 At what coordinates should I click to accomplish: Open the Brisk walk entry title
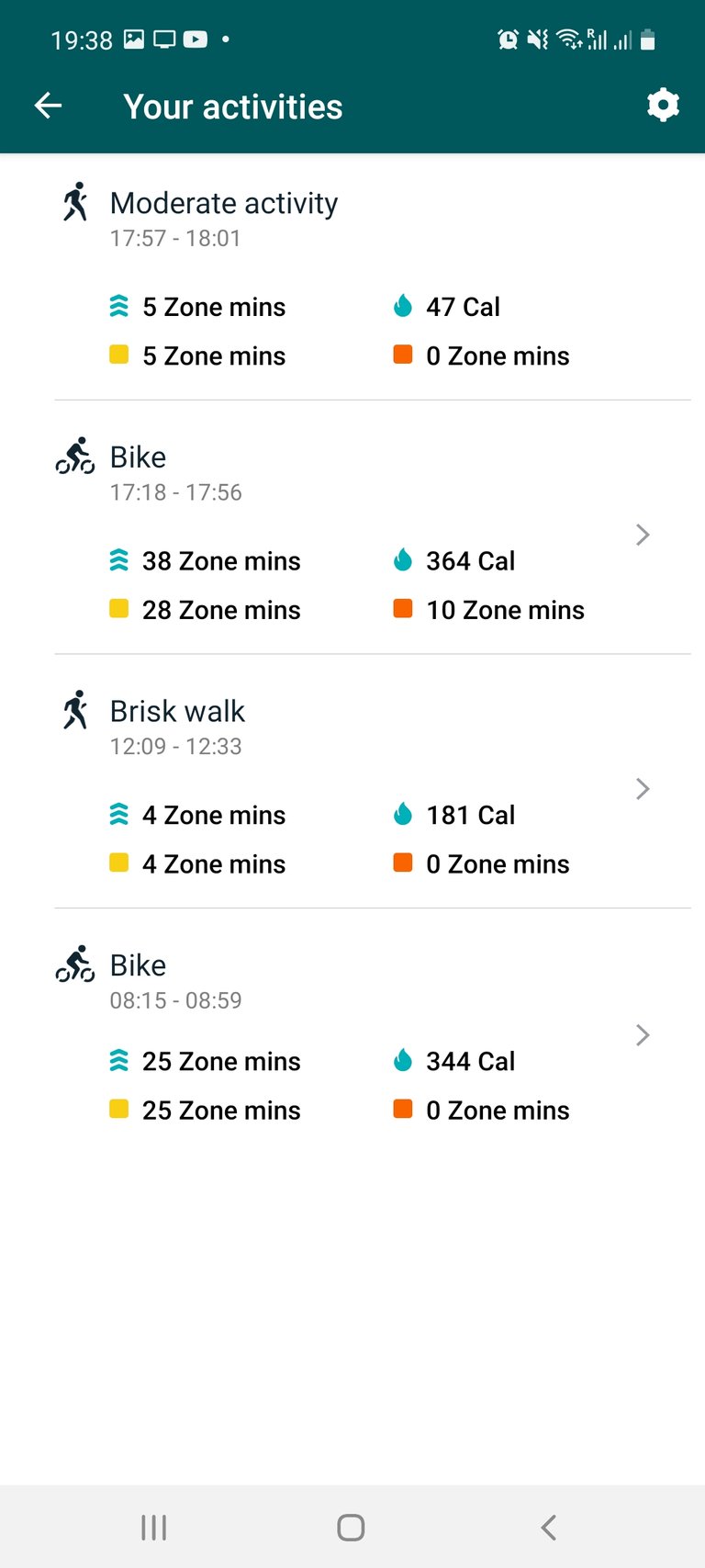coord(177,711)
